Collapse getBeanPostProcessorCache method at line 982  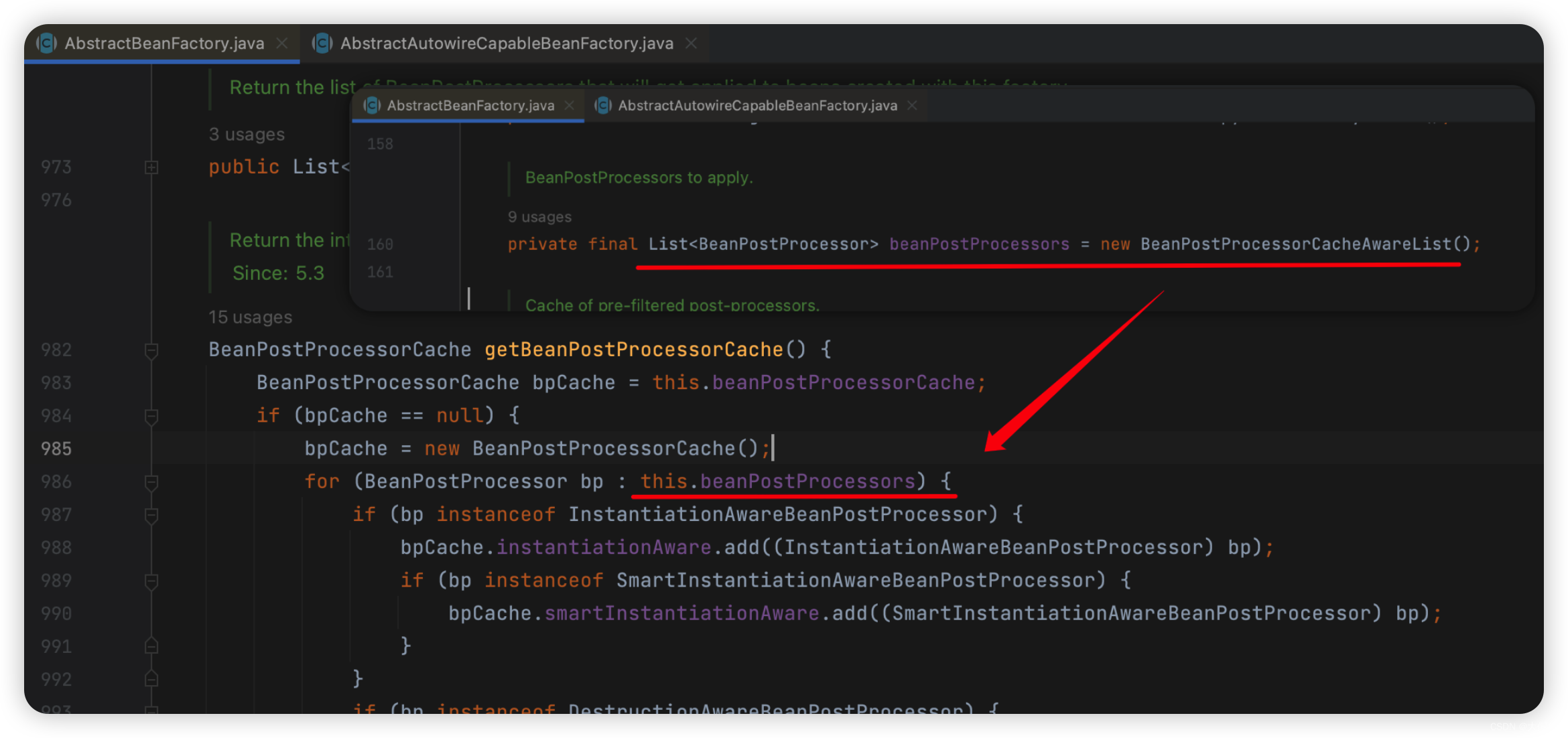(151, 350)
